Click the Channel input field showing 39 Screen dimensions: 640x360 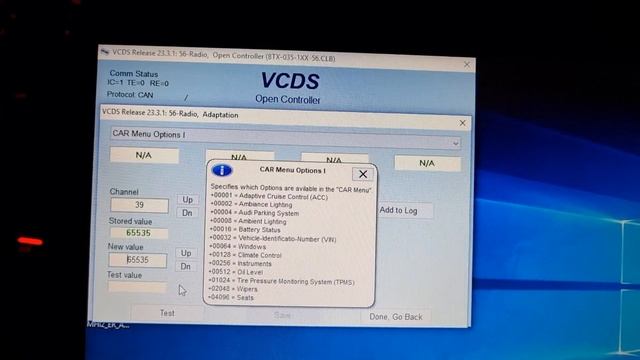click(139, 205)
